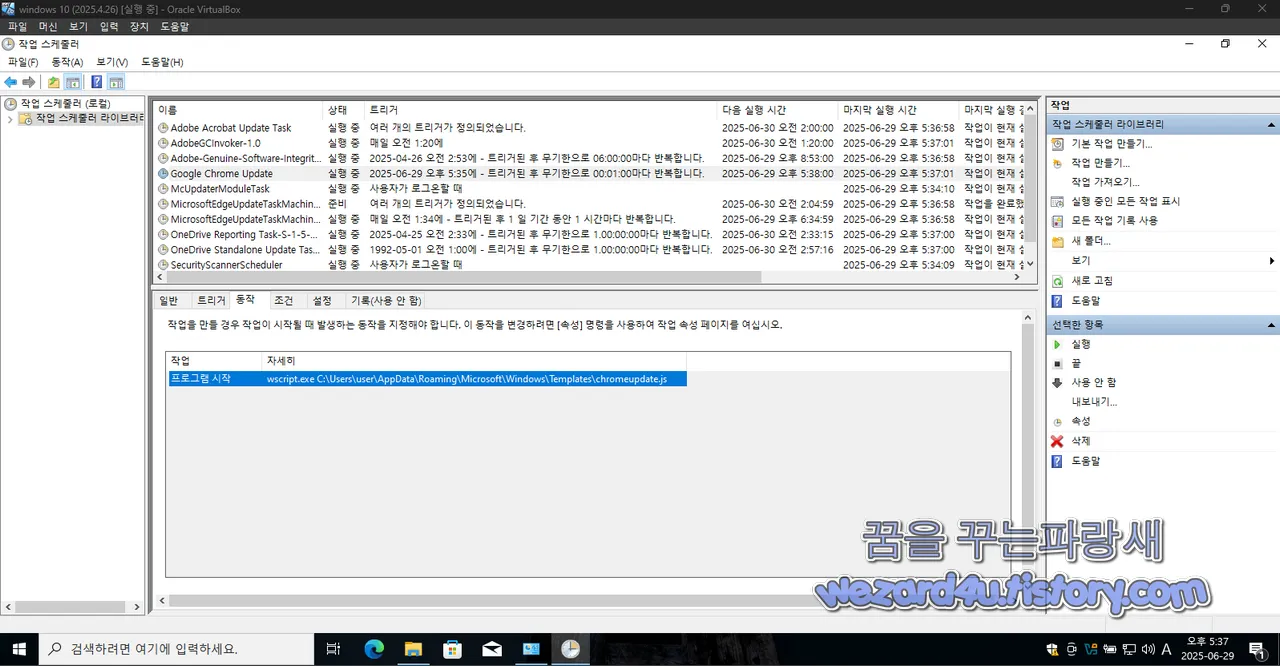Screen dimensions: 1280x666
Task: Switch to 조건 tab
Action: [x=283, y=300]
